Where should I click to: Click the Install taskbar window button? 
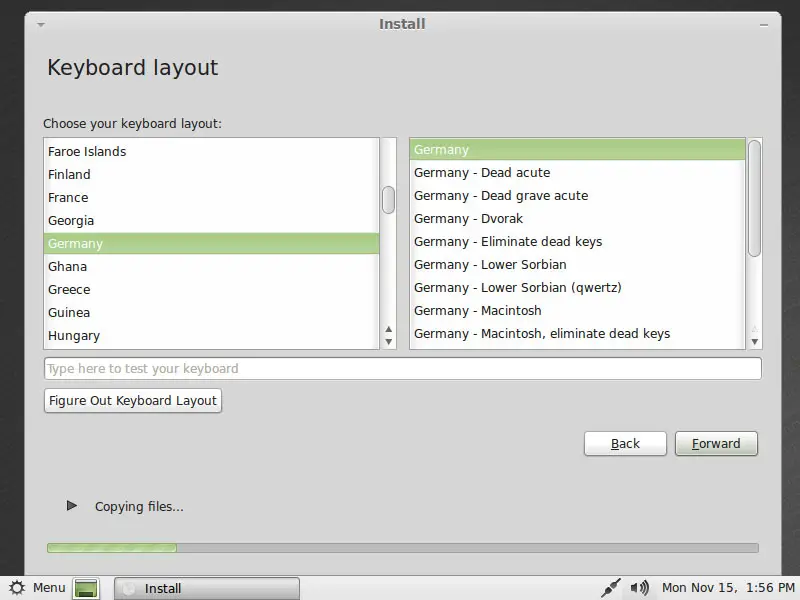coord(207,588)
